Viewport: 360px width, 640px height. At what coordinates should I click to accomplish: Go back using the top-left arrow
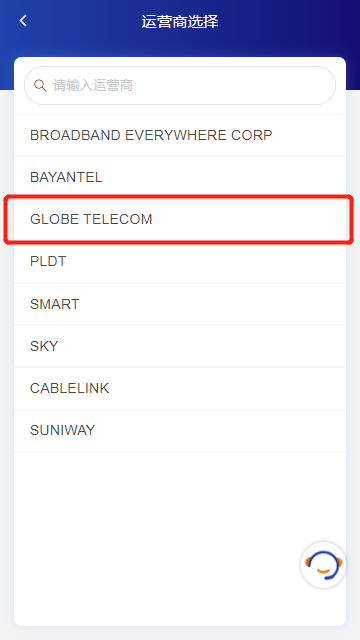pyautogui.click(x=23, y=20)
